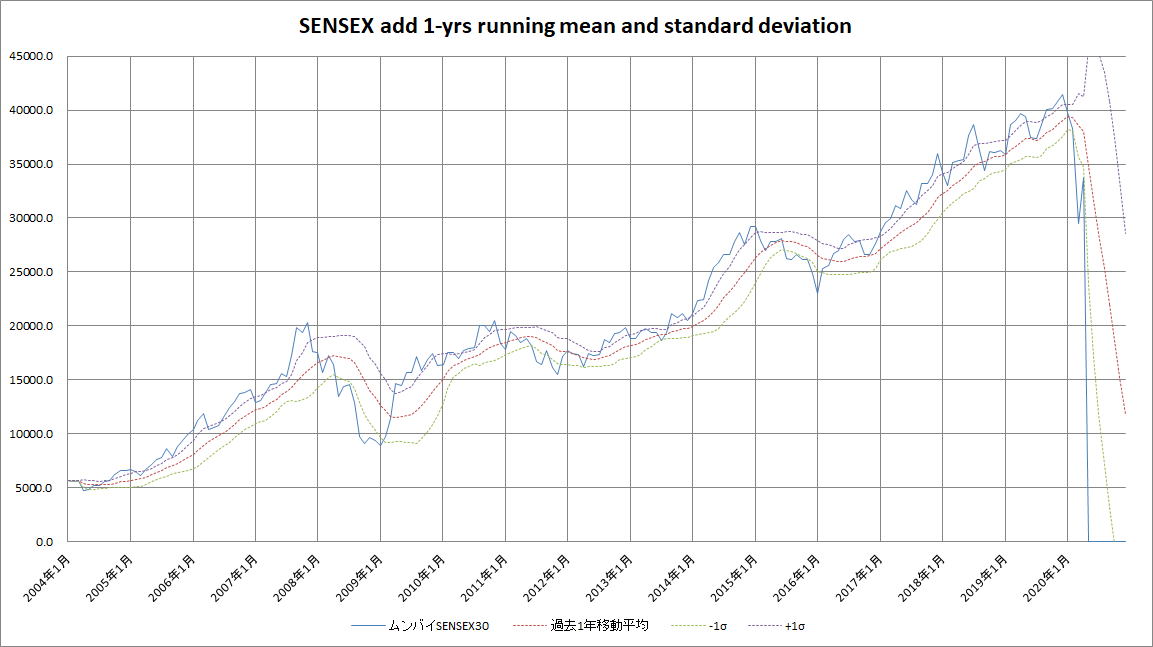Select the 35000.0 y-axis label
This screenshot has height=647, width=1153.
[31, 164]
